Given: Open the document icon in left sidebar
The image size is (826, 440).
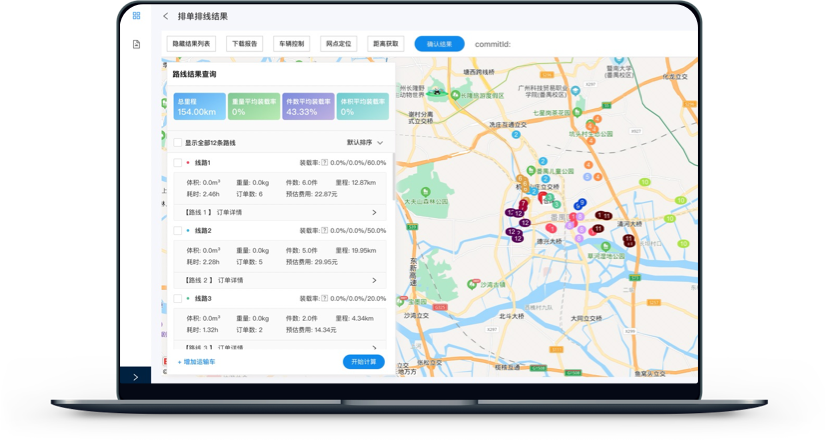Looking at the screenshot, I should click(136, 44).
